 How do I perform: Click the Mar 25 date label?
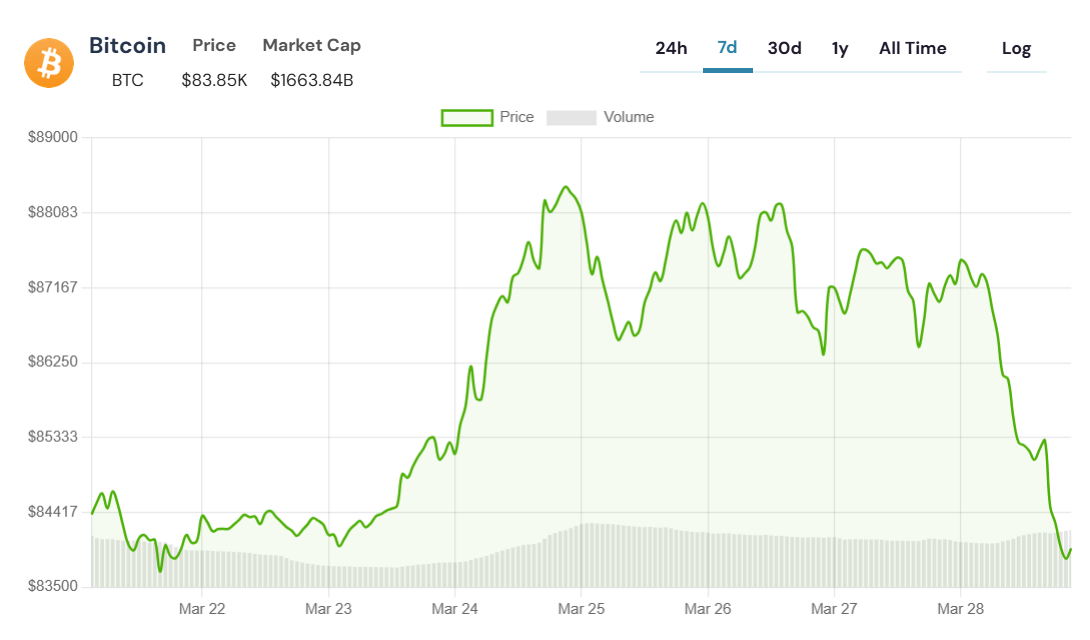(x=581, y=609)
